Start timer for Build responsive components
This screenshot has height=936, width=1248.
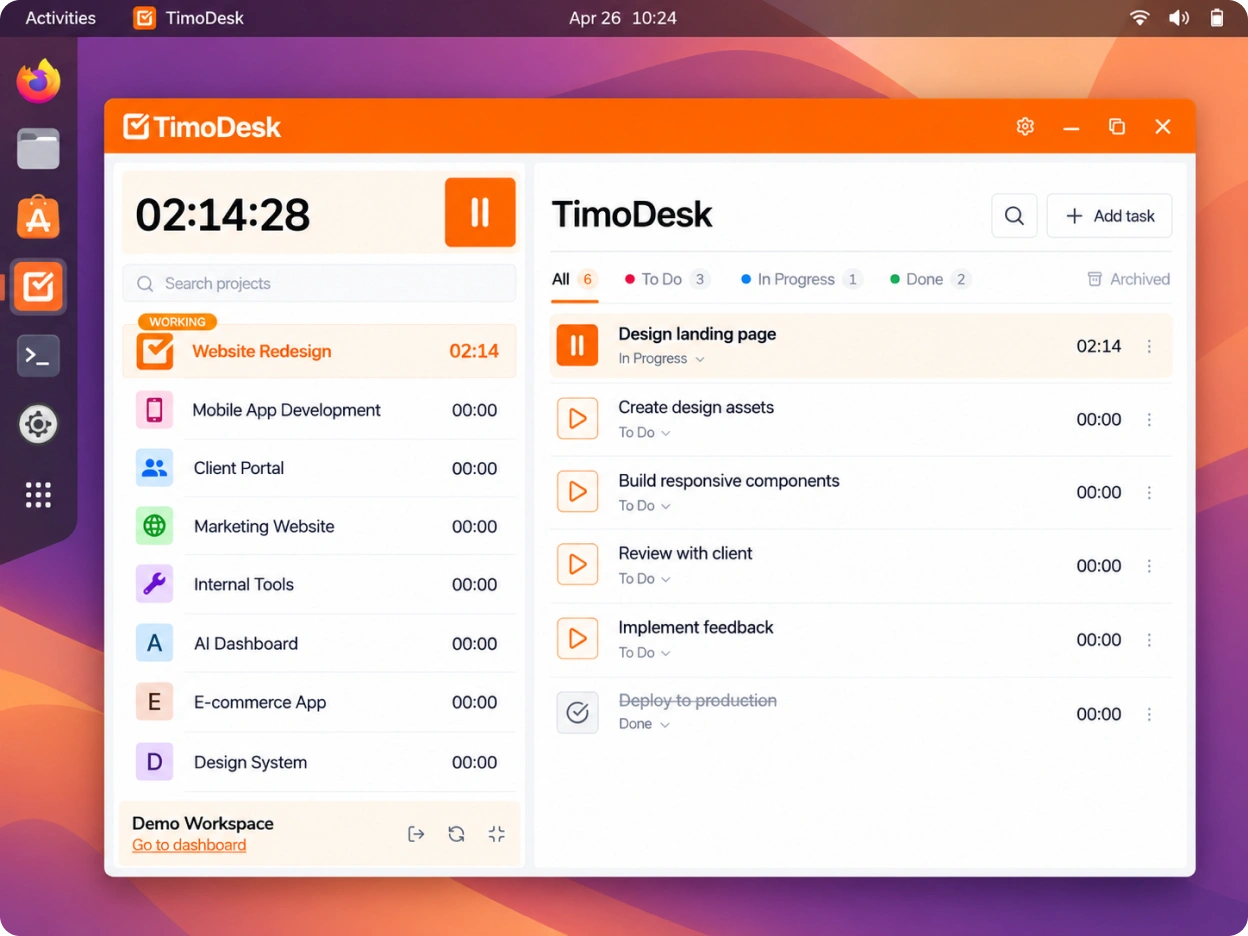point(577,492)
